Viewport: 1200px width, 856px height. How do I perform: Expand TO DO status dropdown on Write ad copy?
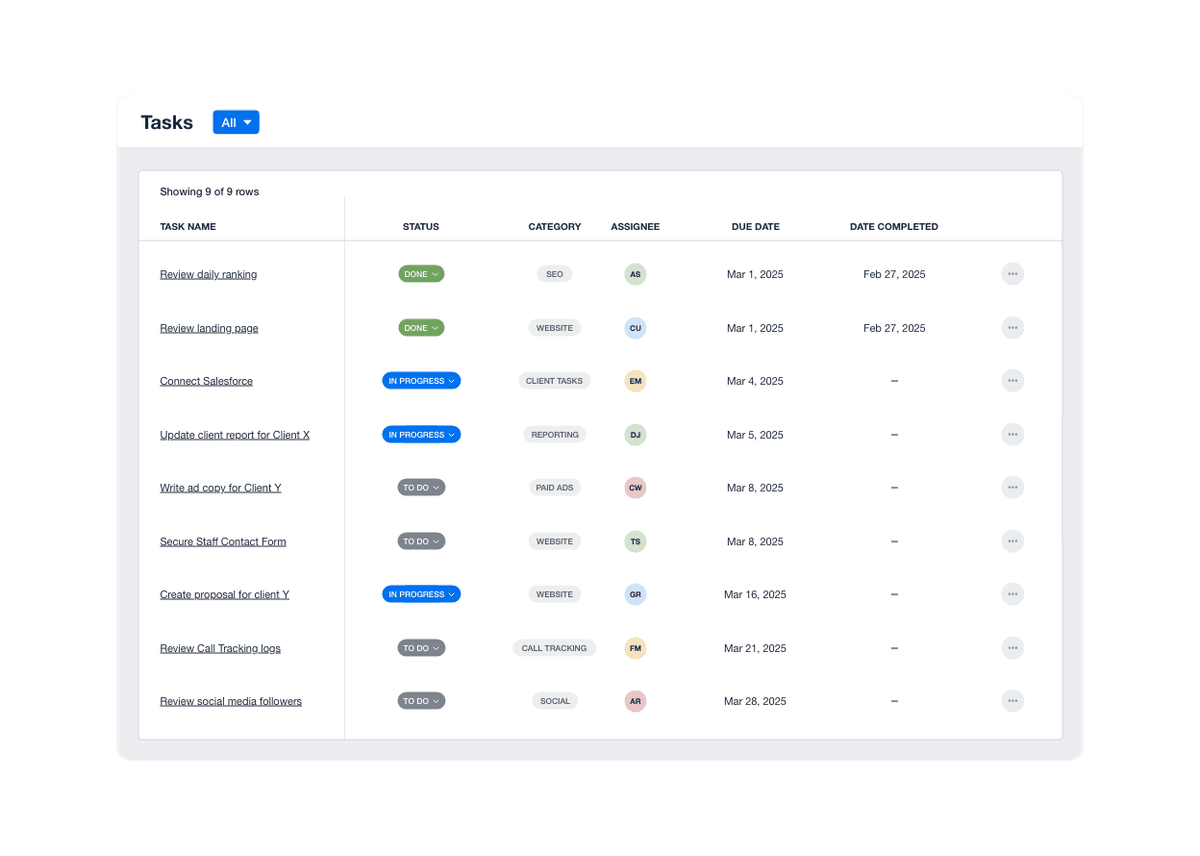[421, 487]
